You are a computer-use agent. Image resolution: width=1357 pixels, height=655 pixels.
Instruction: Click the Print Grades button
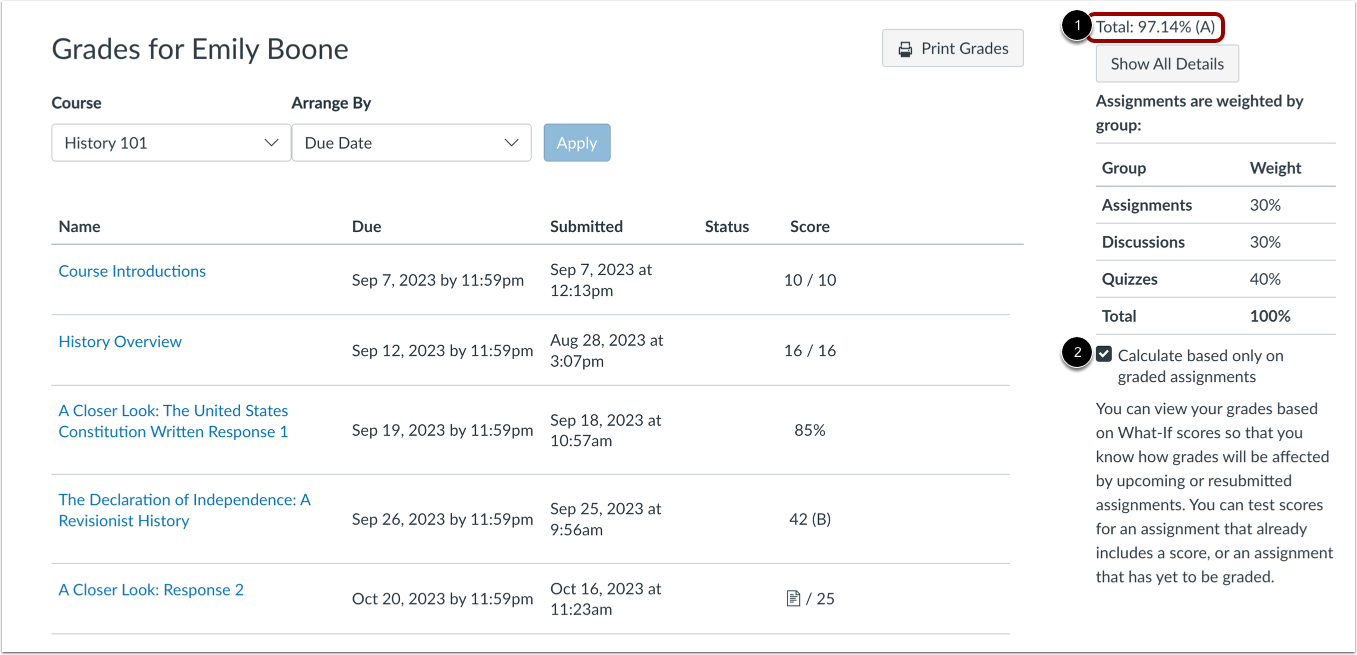953,48
